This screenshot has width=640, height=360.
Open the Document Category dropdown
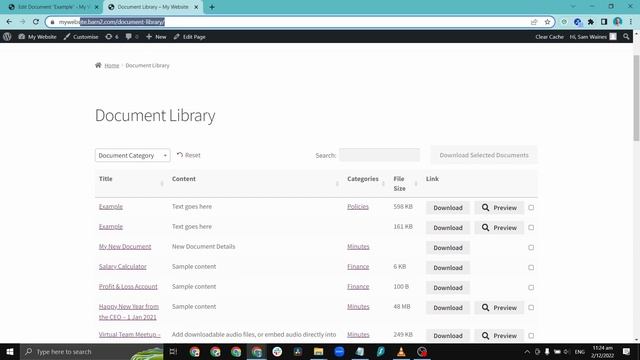point(133,155)
